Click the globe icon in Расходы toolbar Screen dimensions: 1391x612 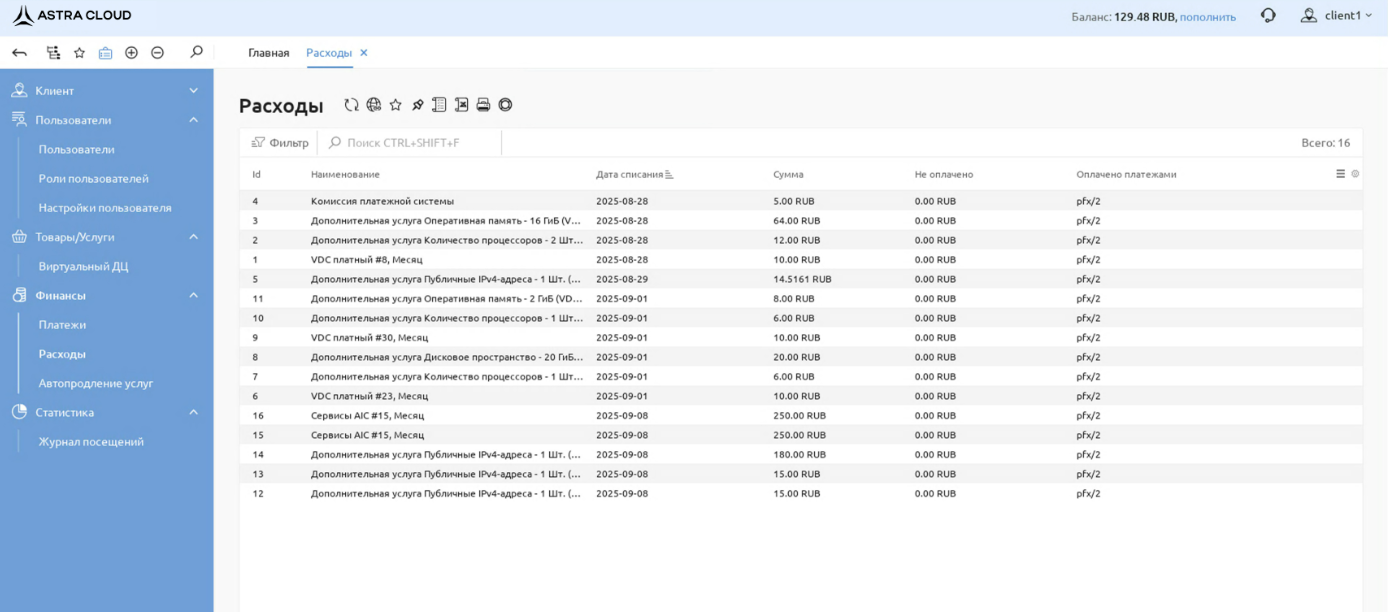pos(374,105)
